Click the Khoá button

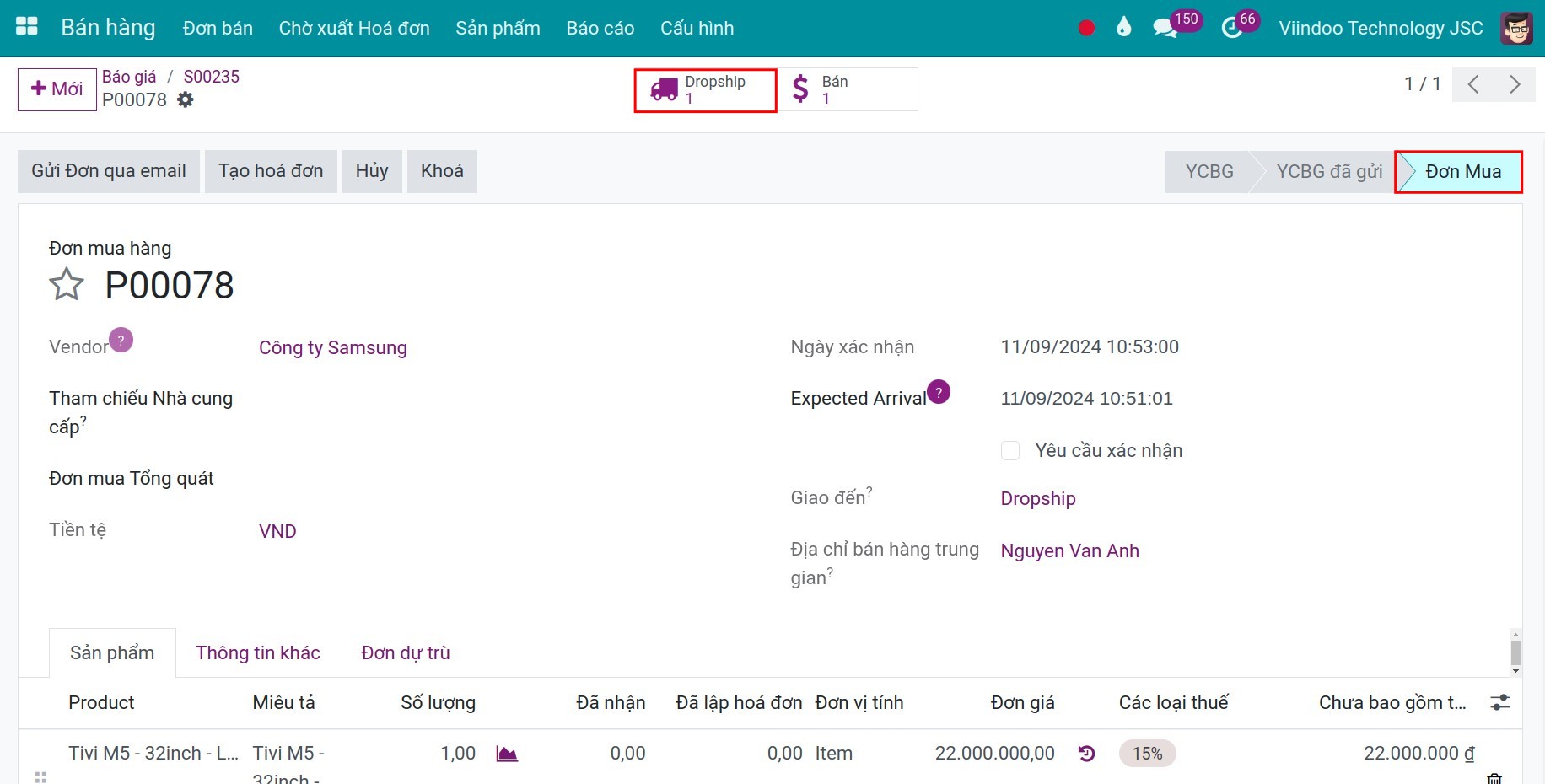click(x=442, y=171)
